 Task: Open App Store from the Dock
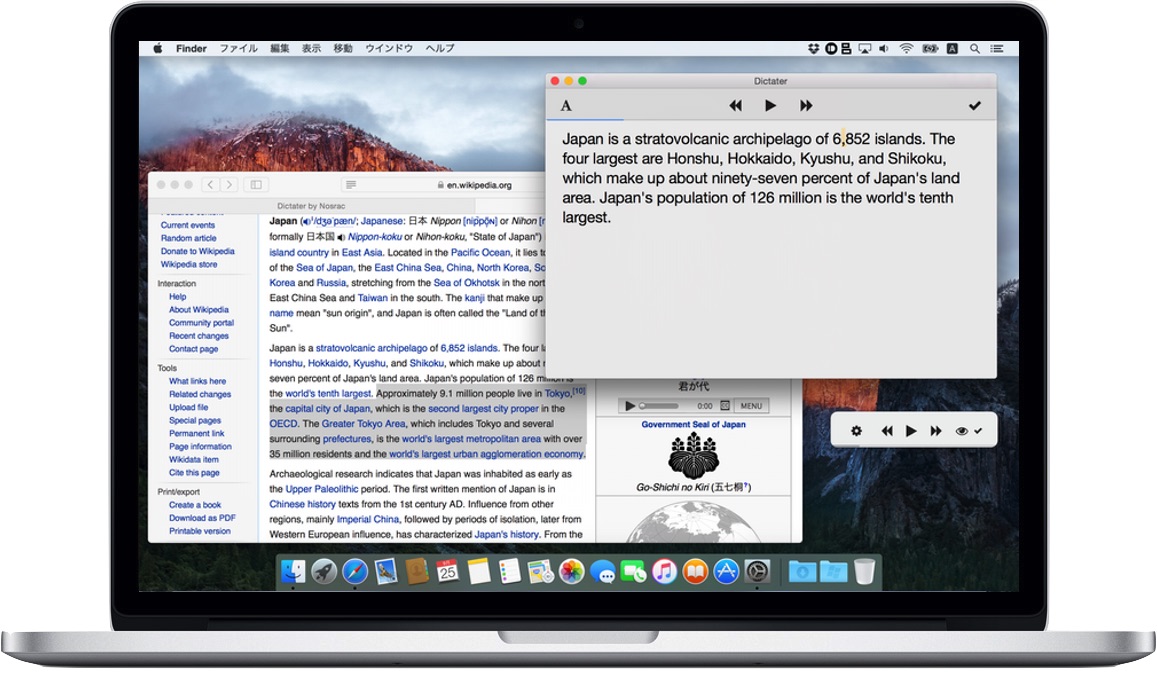tap(726, 571)
